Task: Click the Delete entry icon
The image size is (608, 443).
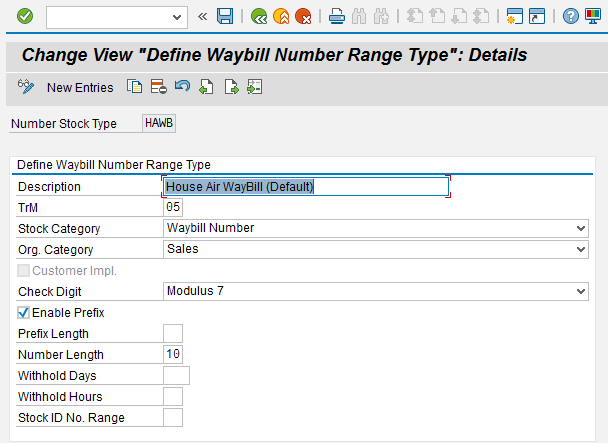Action: [158, 88]
